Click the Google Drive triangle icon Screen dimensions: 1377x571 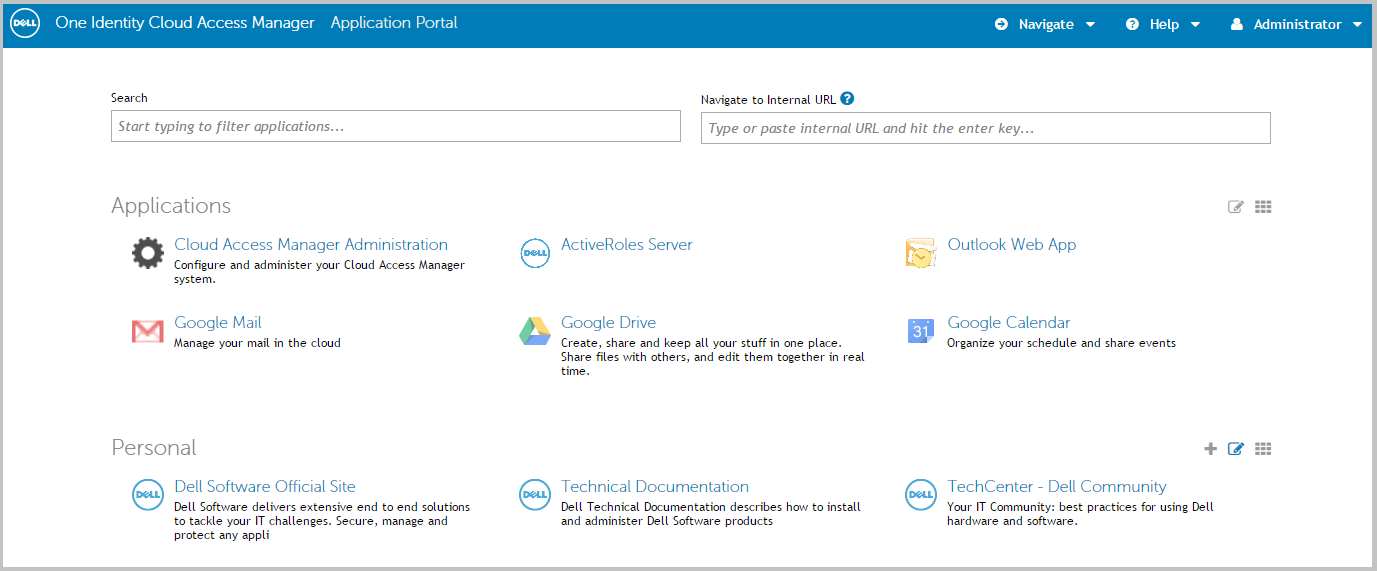(x=535, y=331)
